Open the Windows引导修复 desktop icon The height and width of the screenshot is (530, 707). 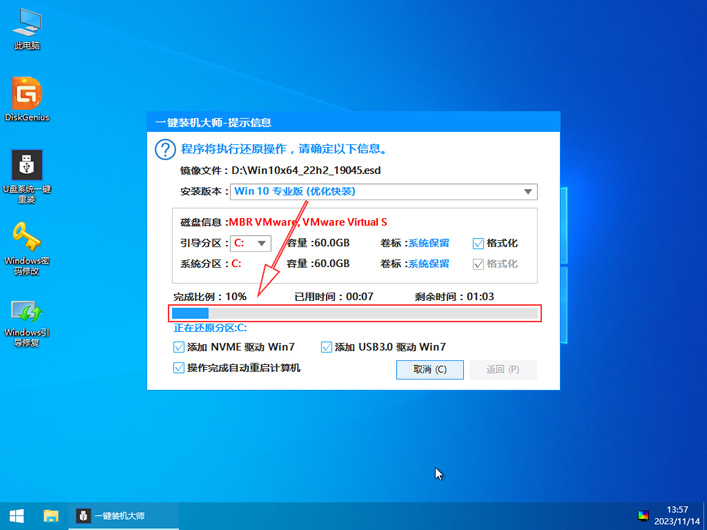[x=27, y=323]
